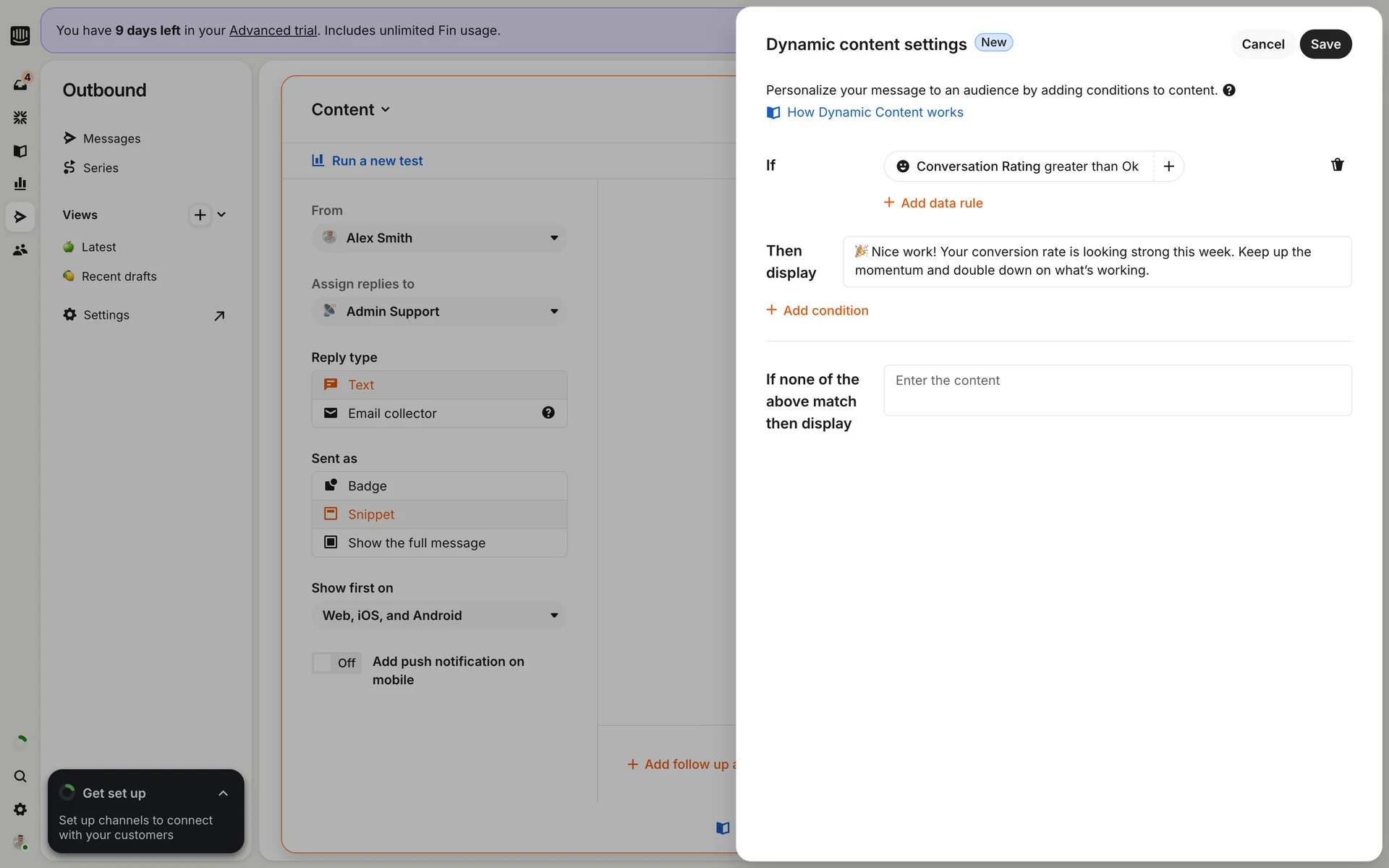Viewport: 1389px width, 868px height.
Task: Click Save button in dynamic content settings
Action: (1325, 44)
